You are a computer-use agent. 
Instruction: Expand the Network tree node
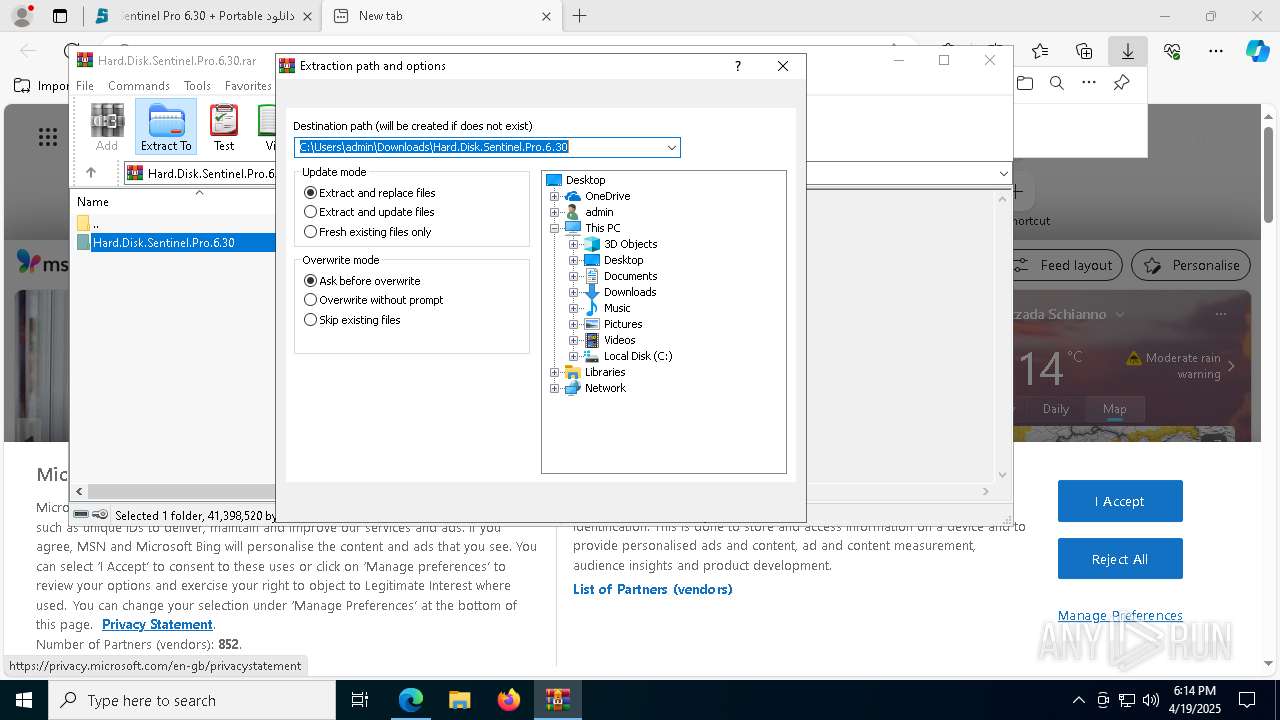coord(555,388)
